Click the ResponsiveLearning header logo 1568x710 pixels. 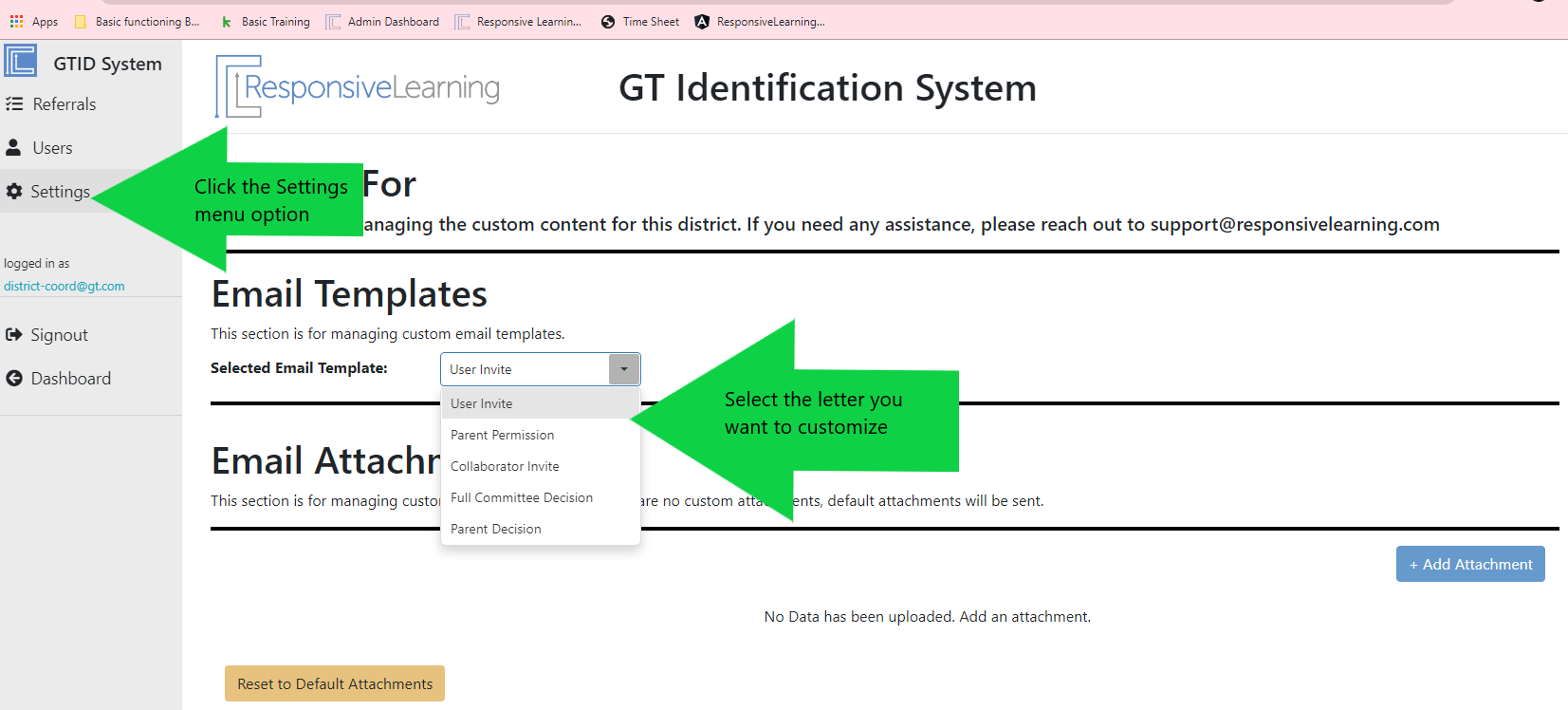pos(358,86)
